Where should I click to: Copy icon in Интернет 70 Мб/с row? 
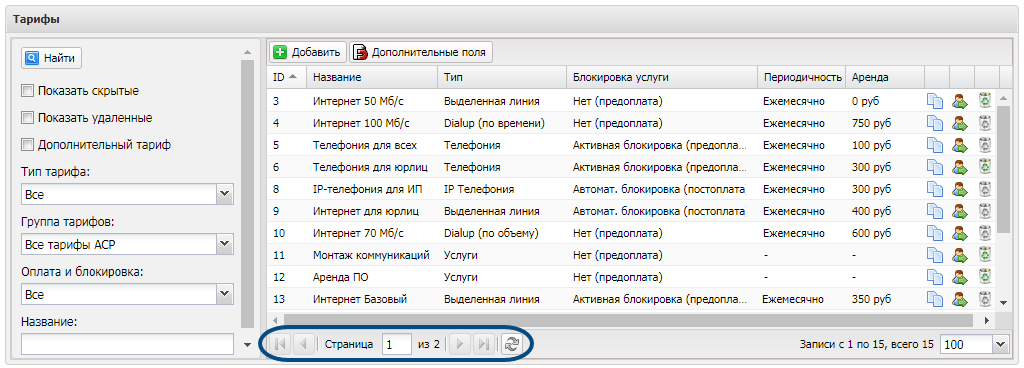(936, 234)
